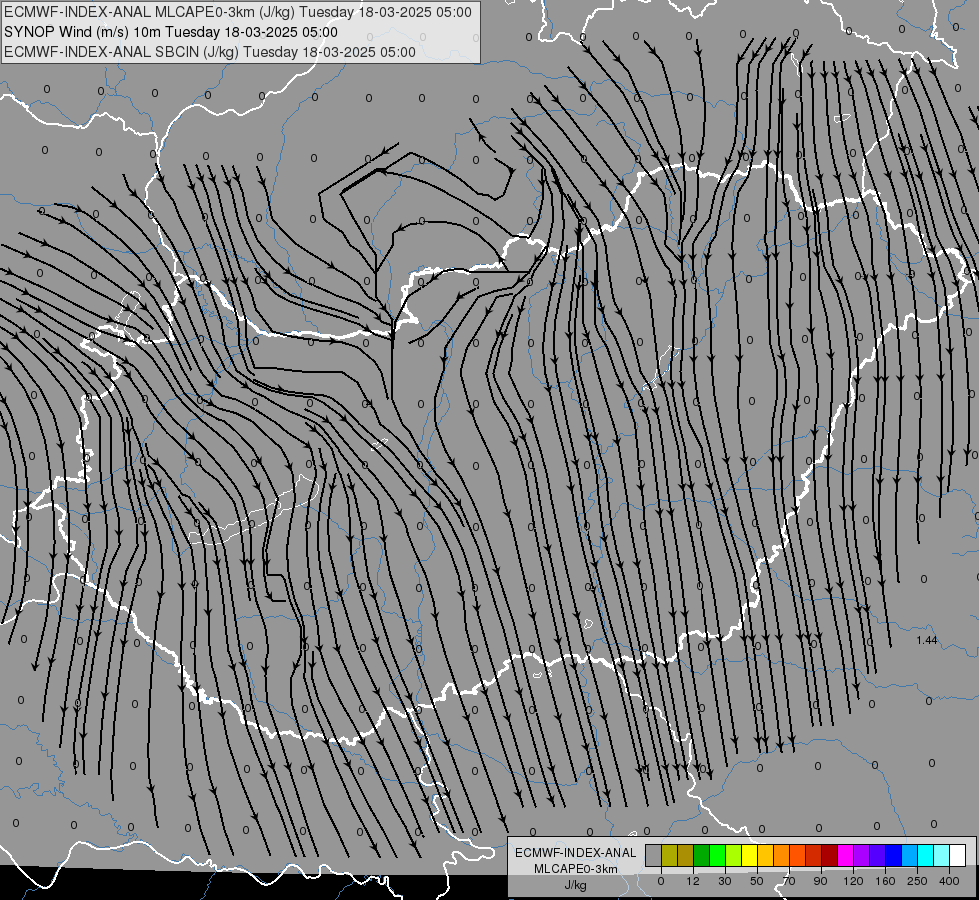Viewport: 979px width, 900px height.
Task: Click the legend scale value '400'
Action: (x=949, y=881)
